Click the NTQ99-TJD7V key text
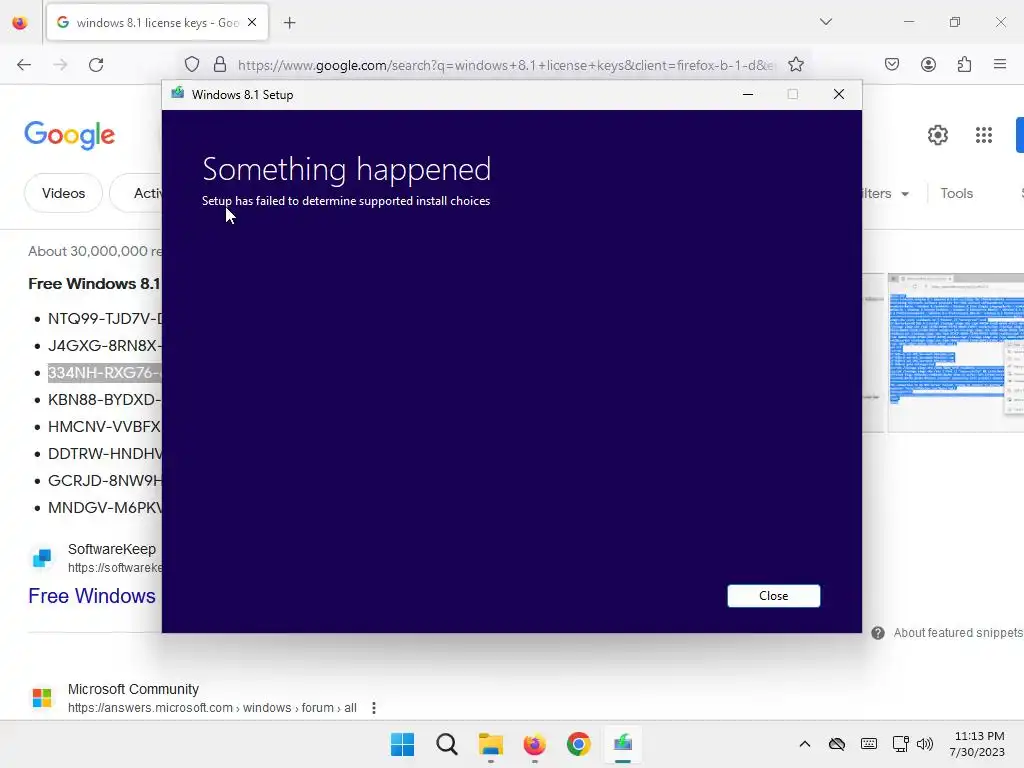 (104, 319)
